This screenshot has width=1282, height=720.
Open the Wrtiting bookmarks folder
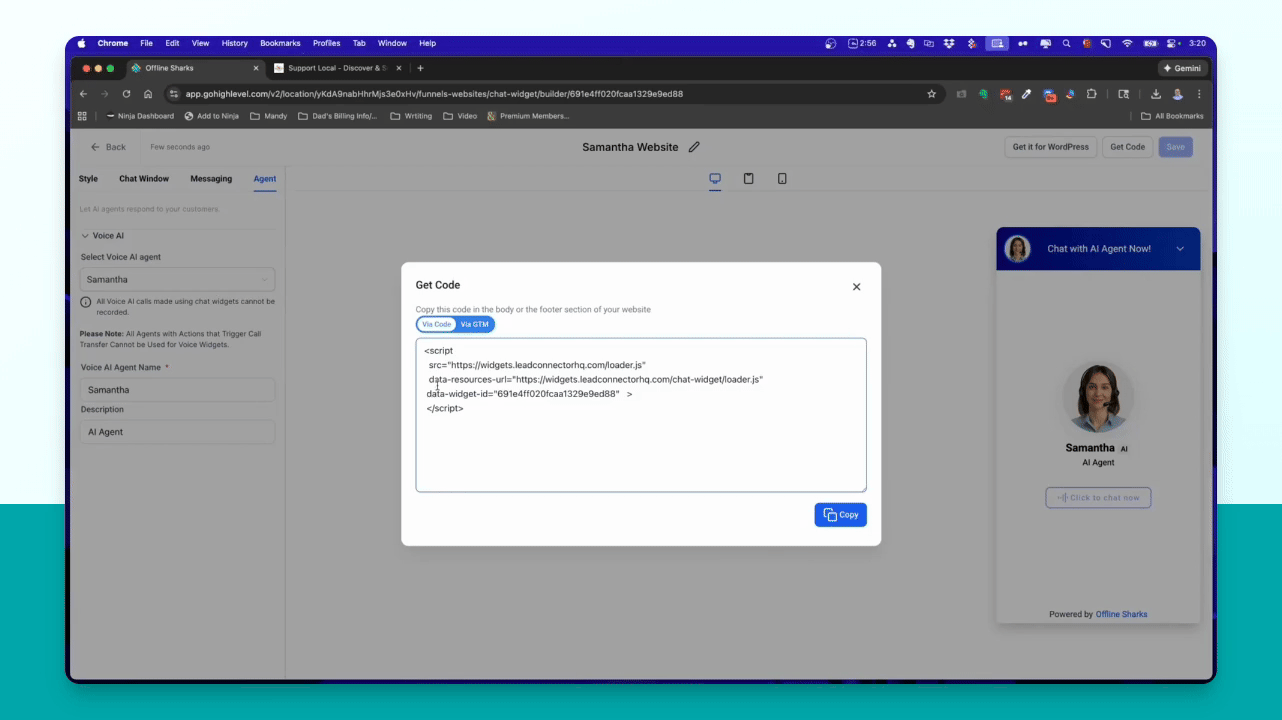pos(411,116)
